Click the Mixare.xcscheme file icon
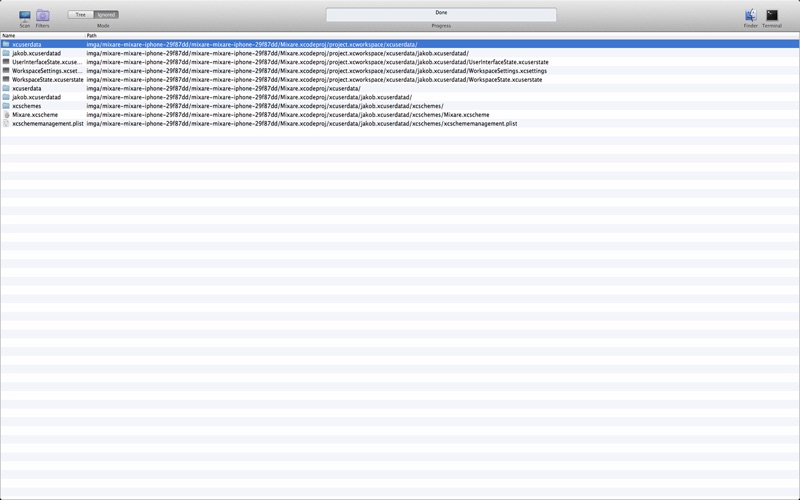800x500 pixels. 6,115
